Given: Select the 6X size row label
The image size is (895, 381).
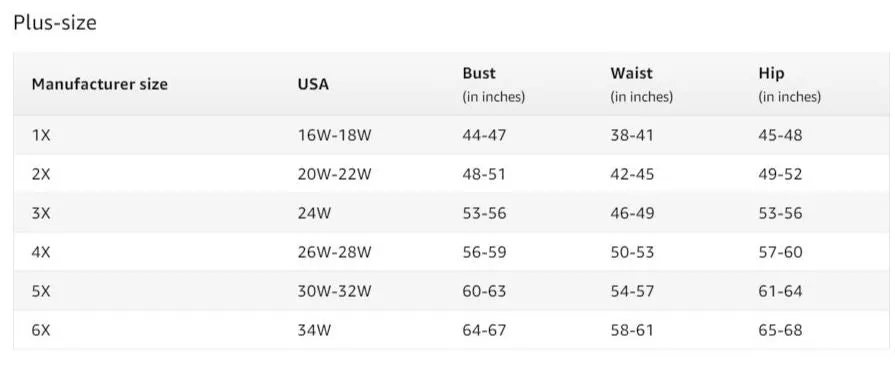Looking at the screenshot, I should tap(41, 330).
